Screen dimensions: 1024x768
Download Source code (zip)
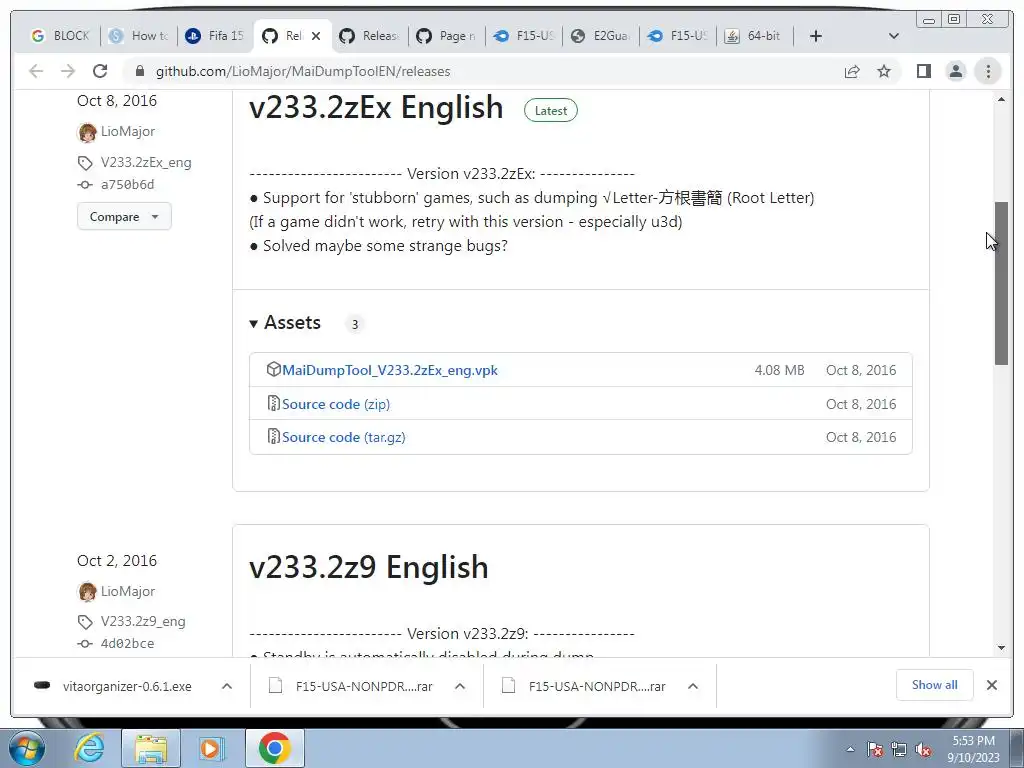coord(336,404)
